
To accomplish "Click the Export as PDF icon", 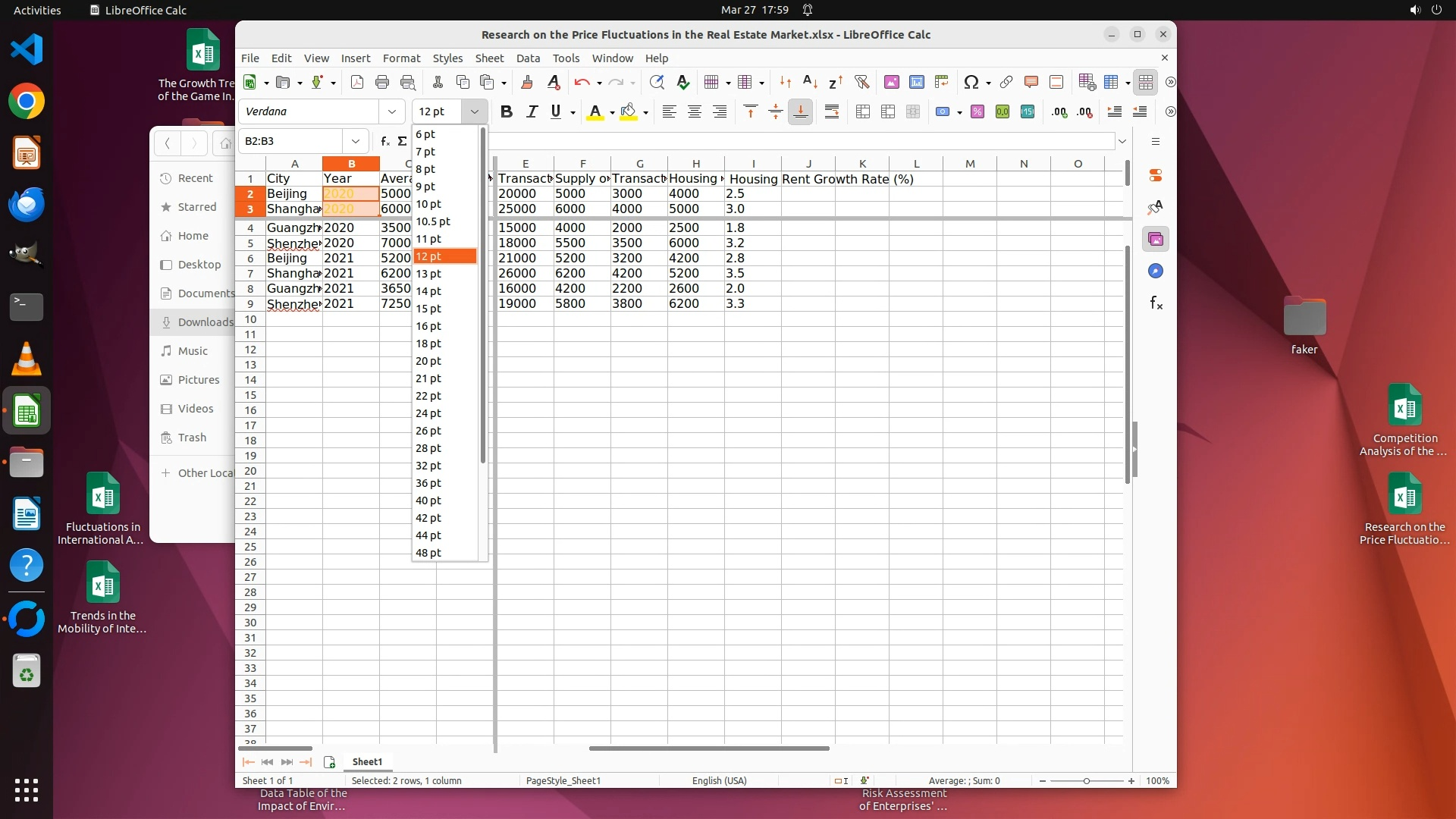I will coord(357,82).
